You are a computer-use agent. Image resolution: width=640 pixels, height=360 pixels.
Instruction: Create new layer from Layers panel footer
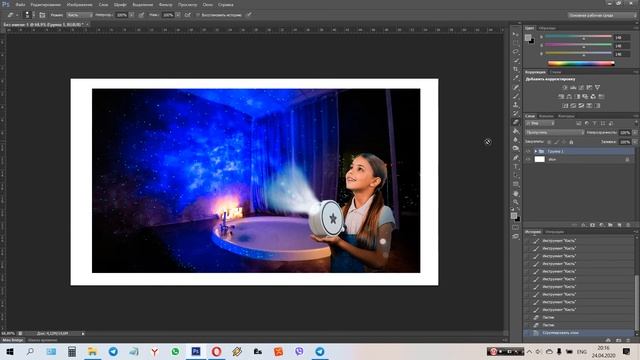tap(620, 225)
